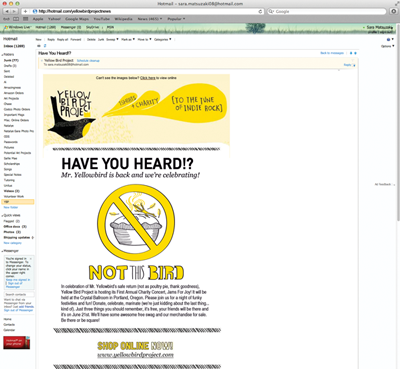Forward this message
This screenshot has width=400, height=369.
click(x=76, y=39)
